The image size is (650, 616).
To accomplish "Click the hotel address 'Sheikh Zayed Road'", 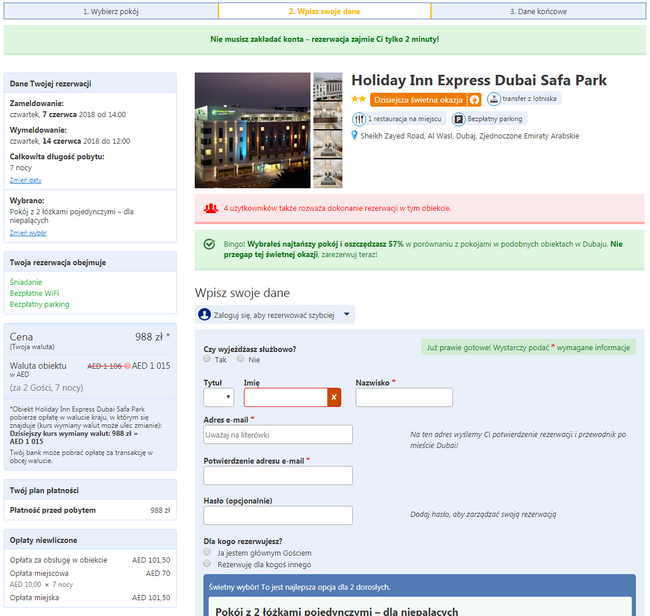I will (x=470, y=136).
